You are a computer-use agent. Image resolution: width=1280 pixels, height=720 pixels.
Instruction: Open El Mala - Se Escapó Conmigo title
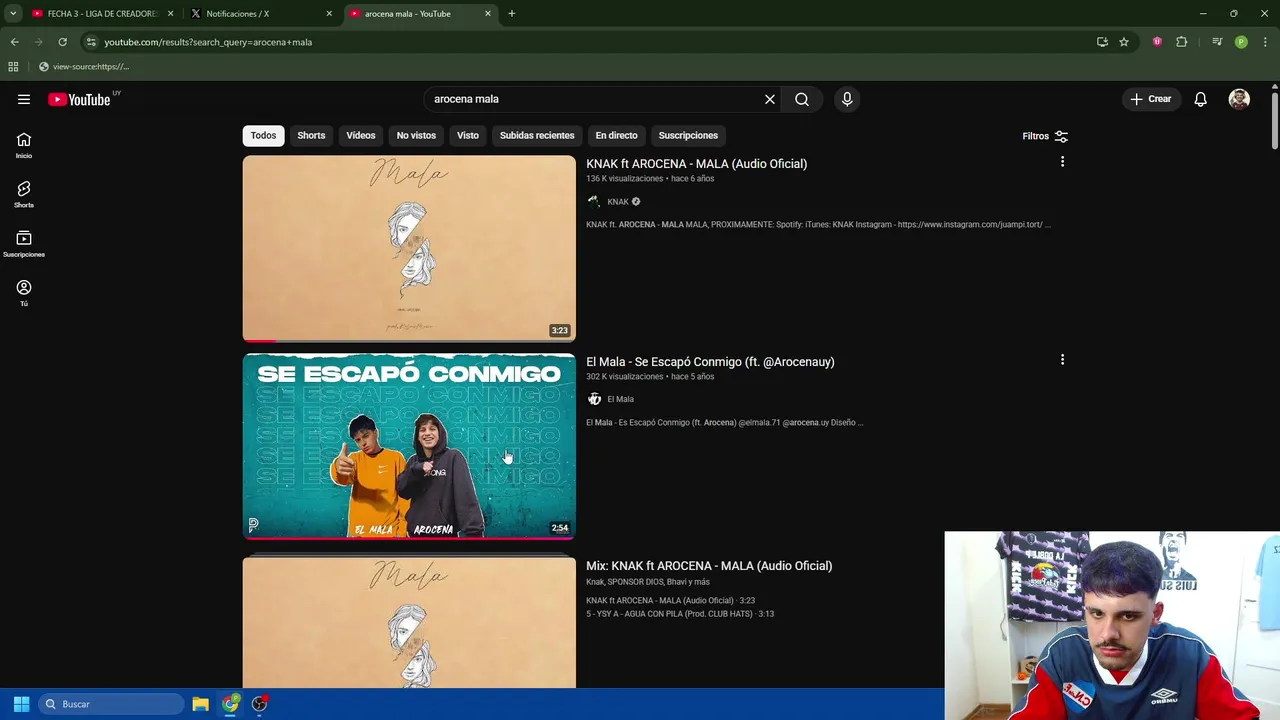pyautogui.click(x=710, y=361)
